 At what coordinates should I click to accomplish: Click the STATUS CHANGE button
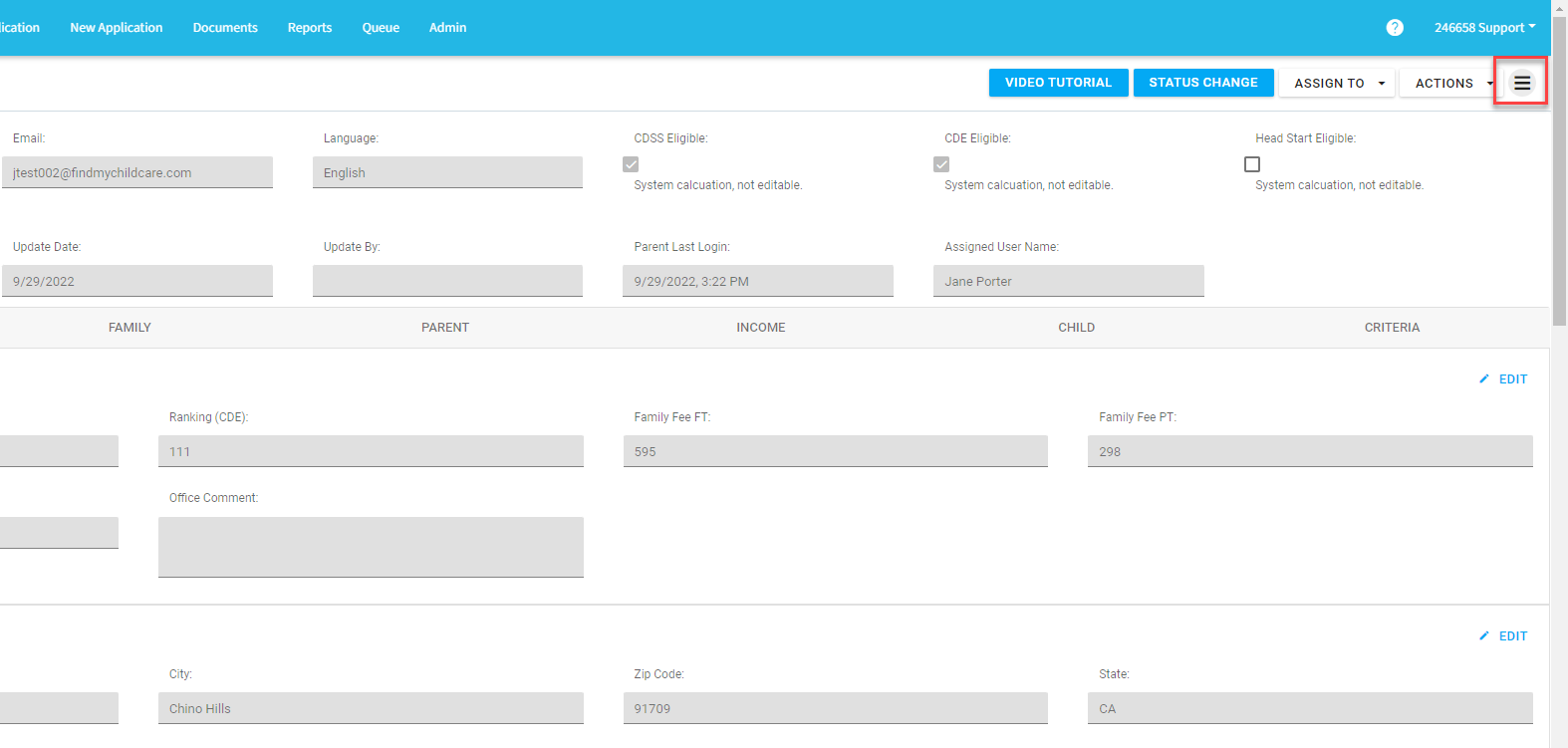pyautogui.click(x=1203, y=83)
